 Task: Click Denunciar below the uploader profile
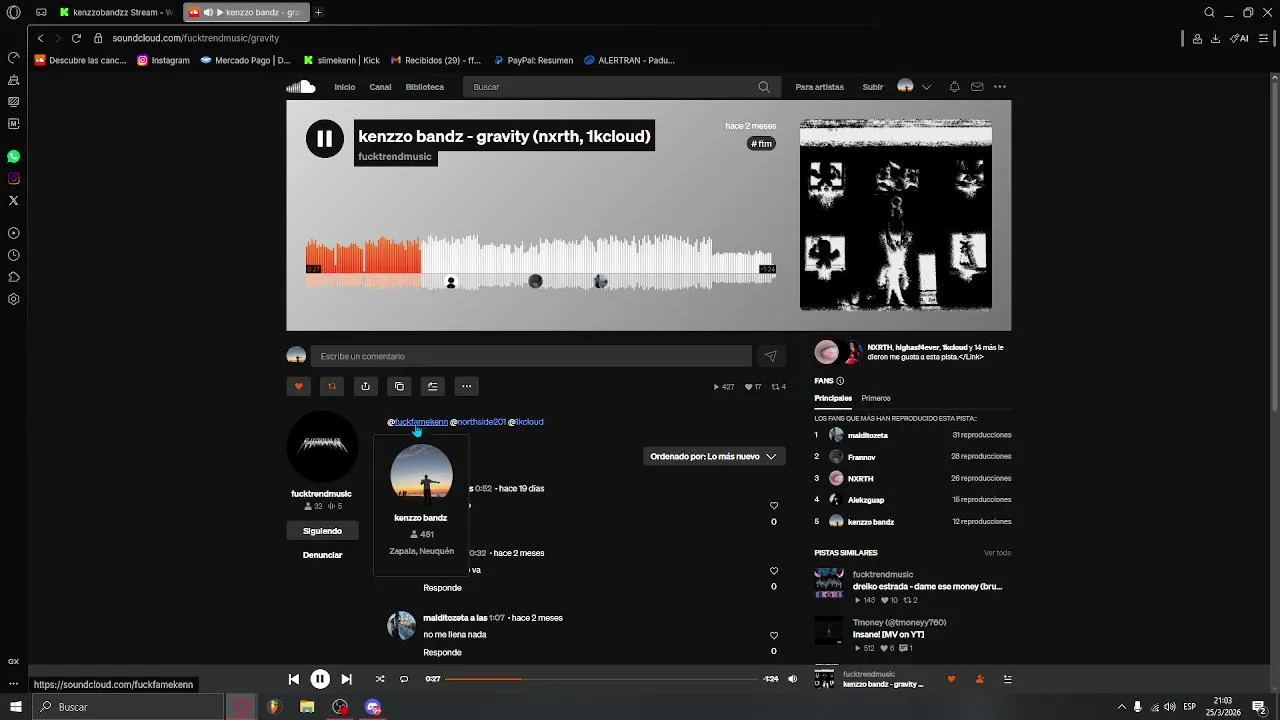click(322, 555)
